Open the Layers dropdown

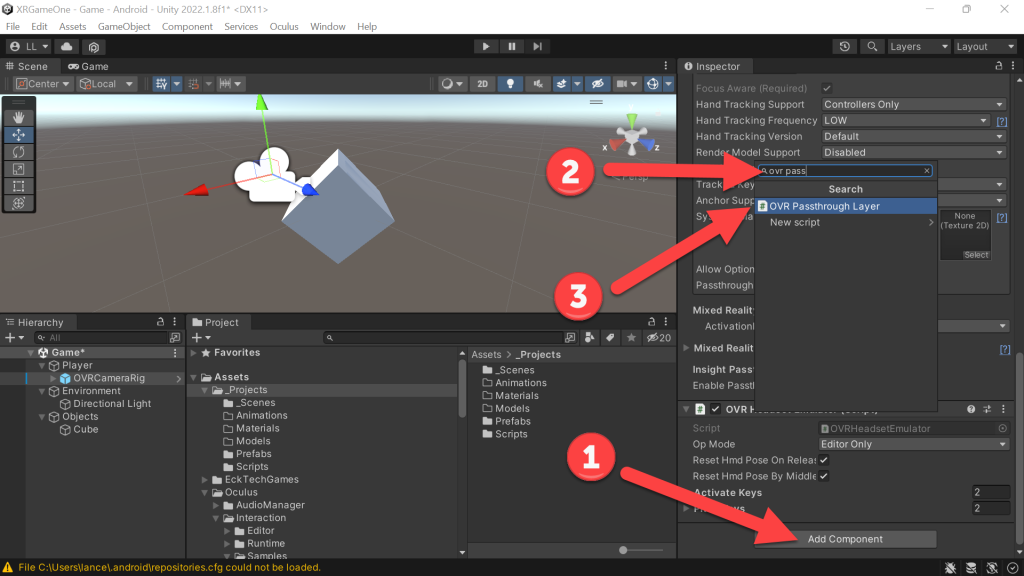(x=918, y=46)
